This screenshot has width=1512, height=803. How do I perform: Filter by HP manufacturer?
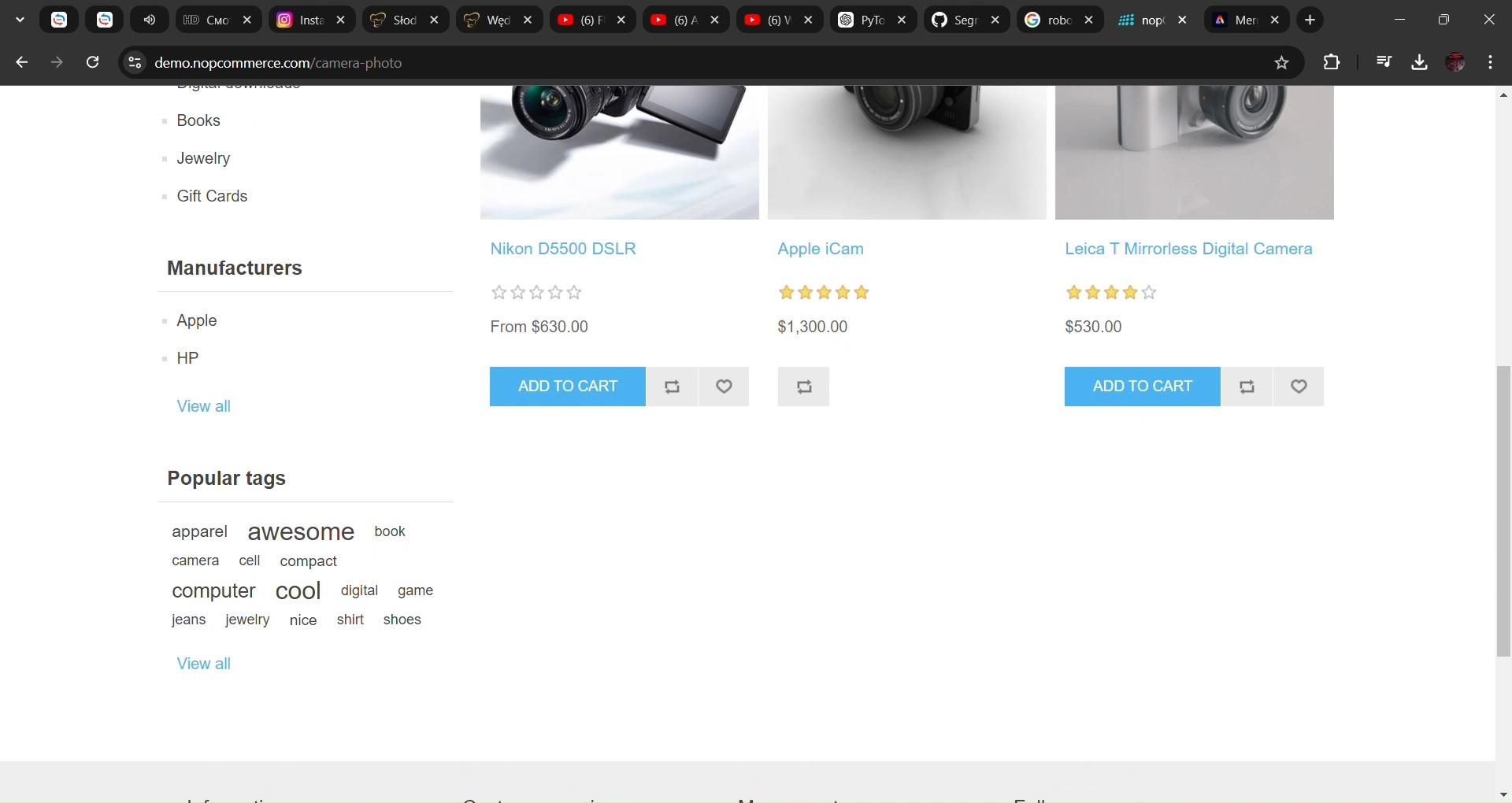(187, 358)
